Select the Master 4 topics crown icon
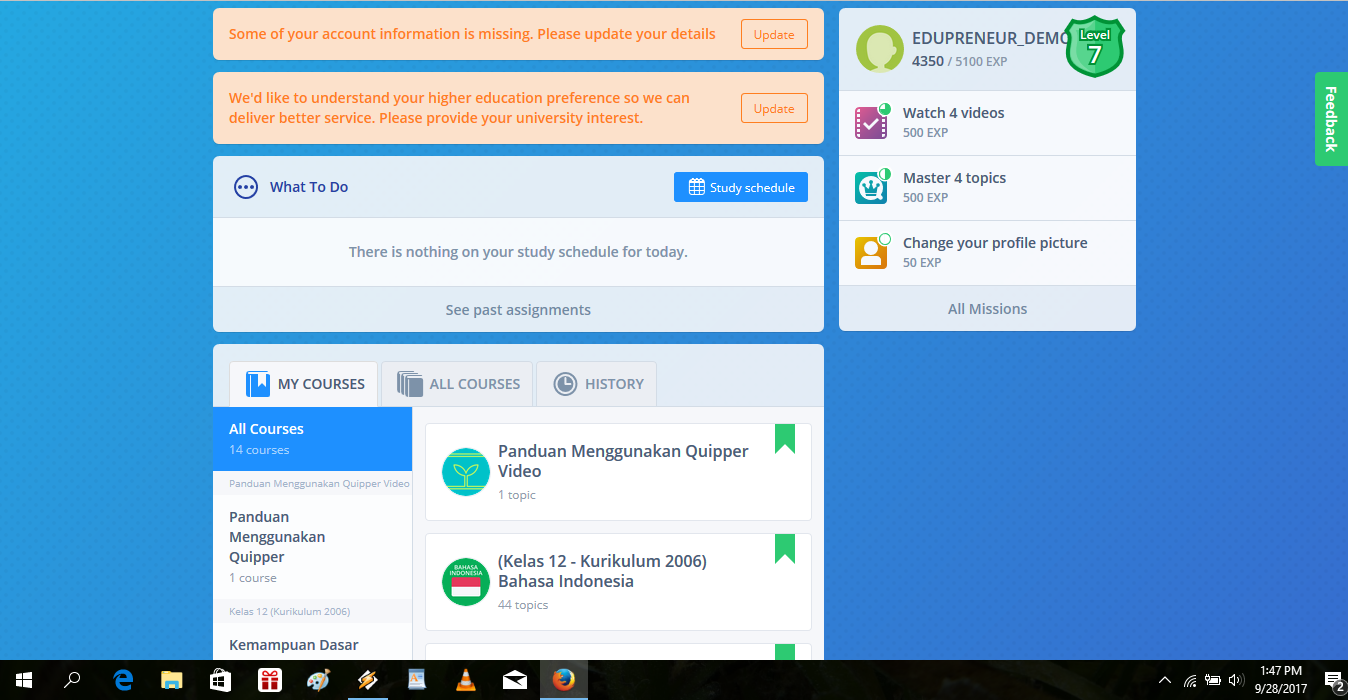The height and width of the screenshot is (700, 1348). click(x=871, y=186)
